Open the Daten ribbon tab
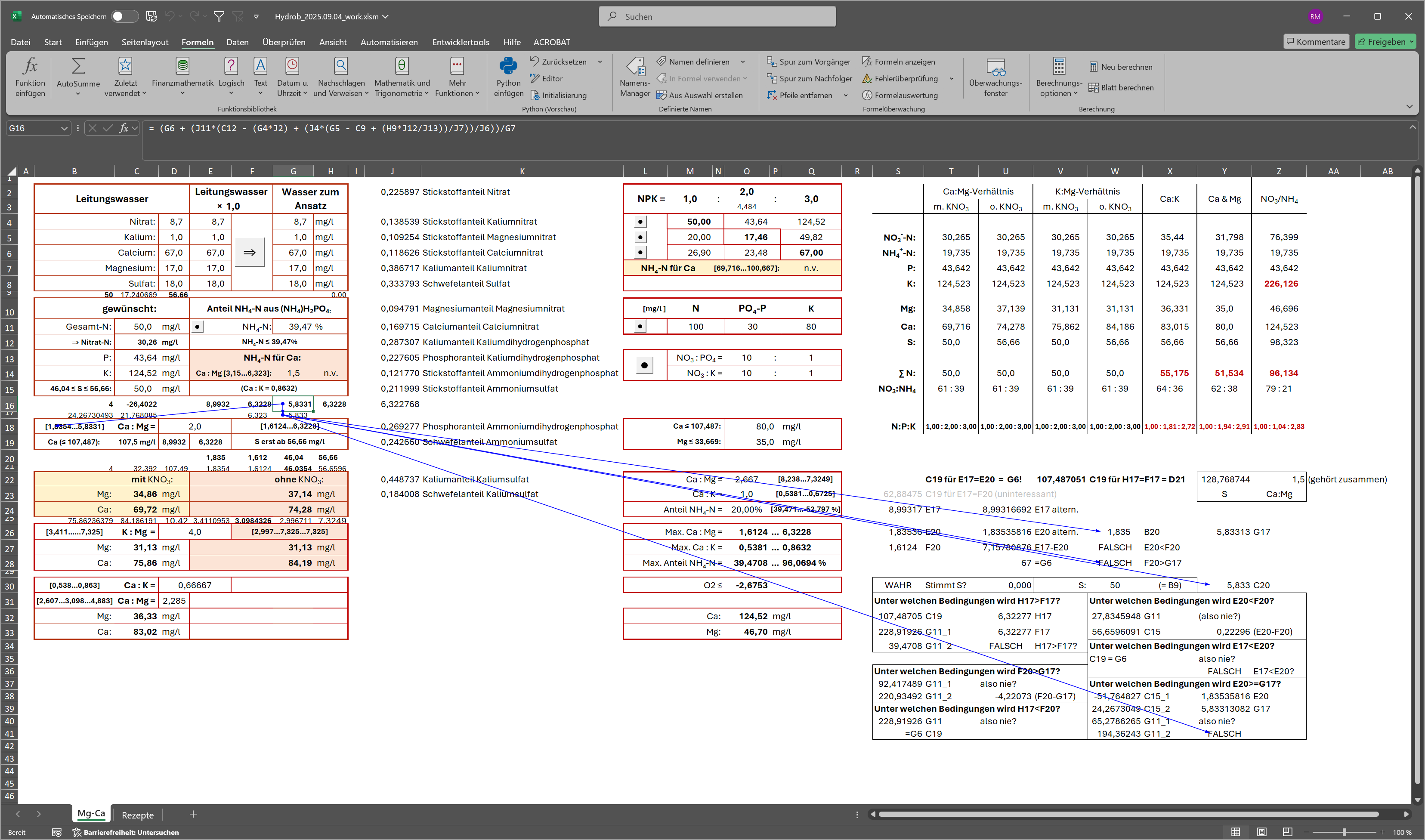The width and height of the screenshot is (1425, 840). point(237,42)
